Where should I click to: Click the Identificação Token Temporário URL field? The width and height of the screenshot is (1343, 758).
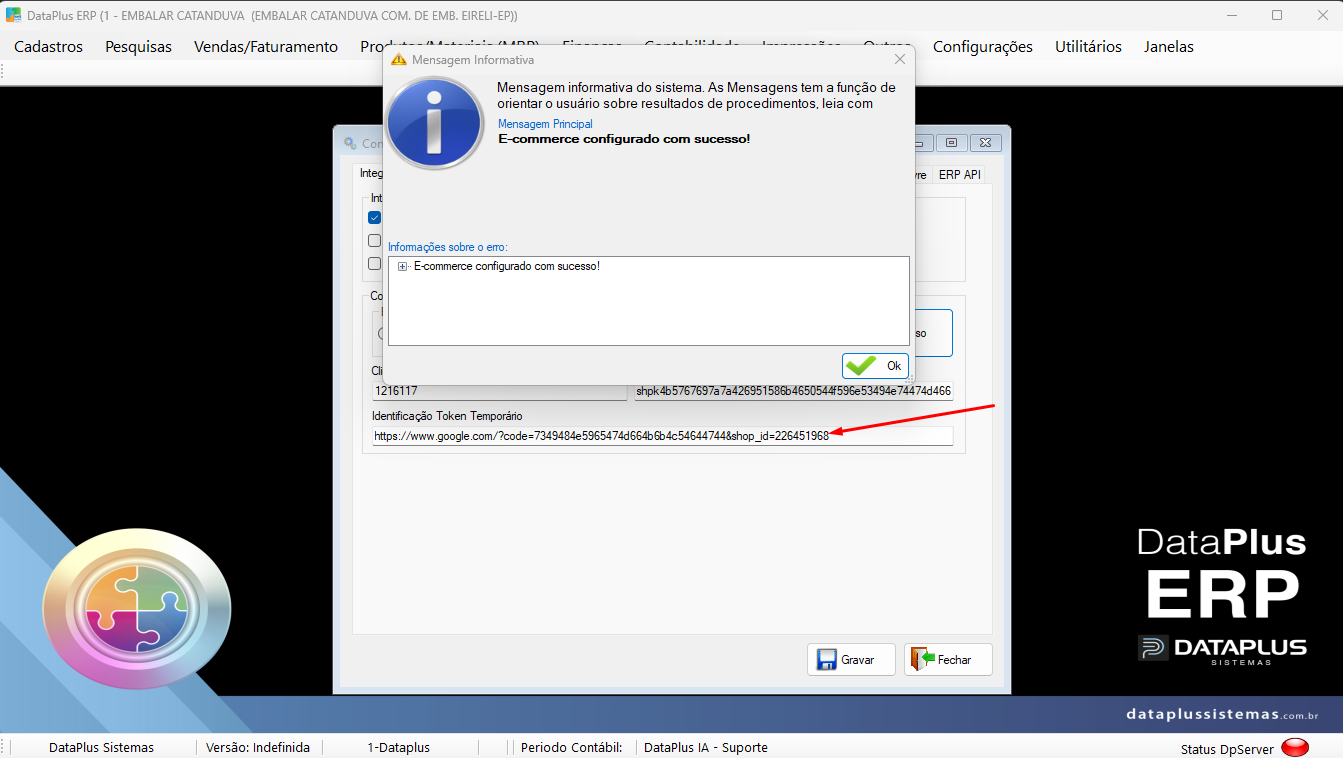(662, 436)
